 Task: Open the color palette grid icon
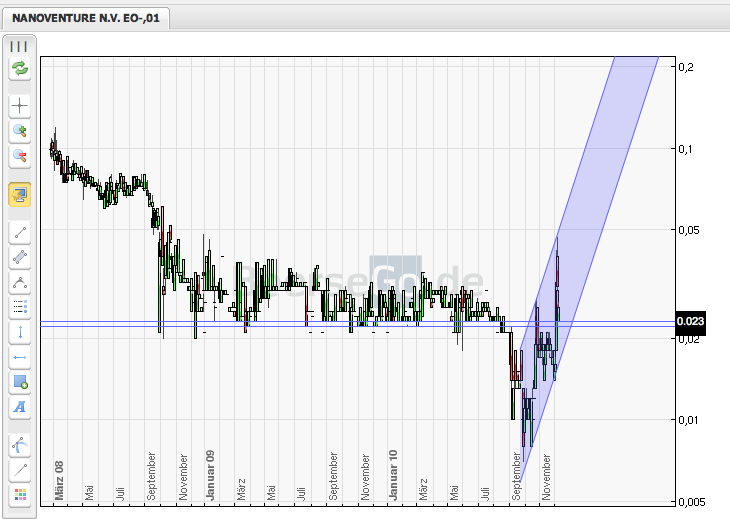(20, 495)
